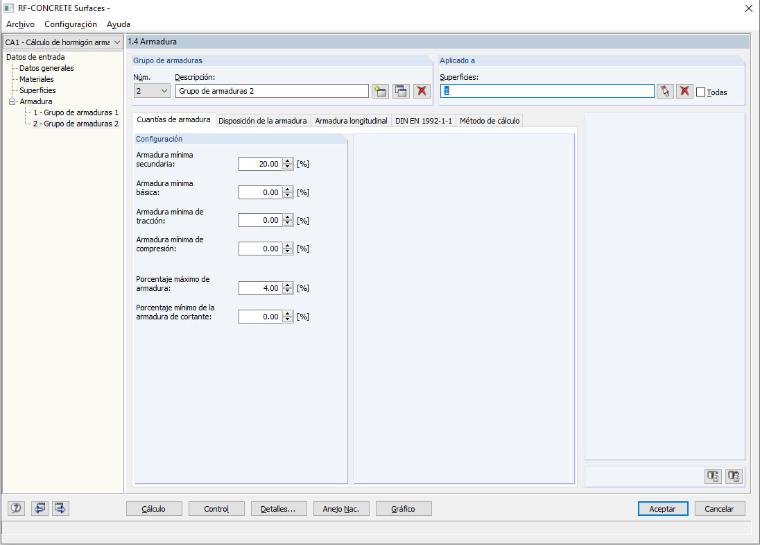Screen dimensions: 760x545
Task: Delete reinforcement group red X icon
Action: (x=422, y=91)
